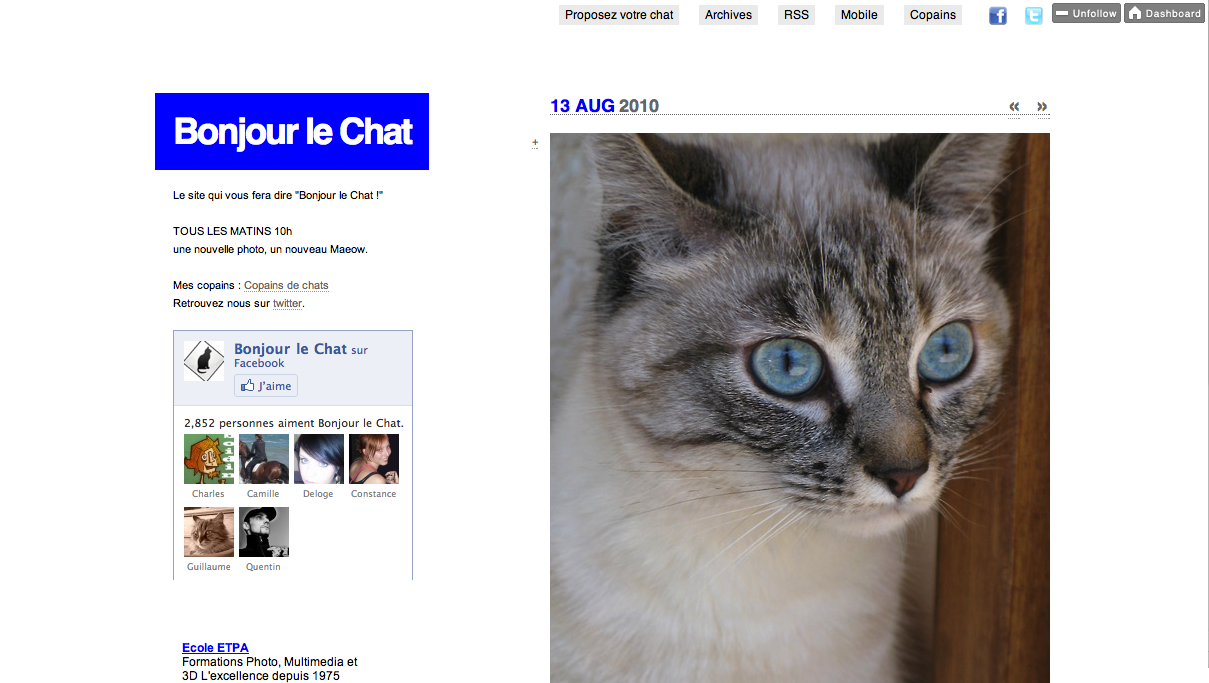The image size is (1209, 683).
Task: Follow the Copains de chats link
Action: [x=286, y=285]
